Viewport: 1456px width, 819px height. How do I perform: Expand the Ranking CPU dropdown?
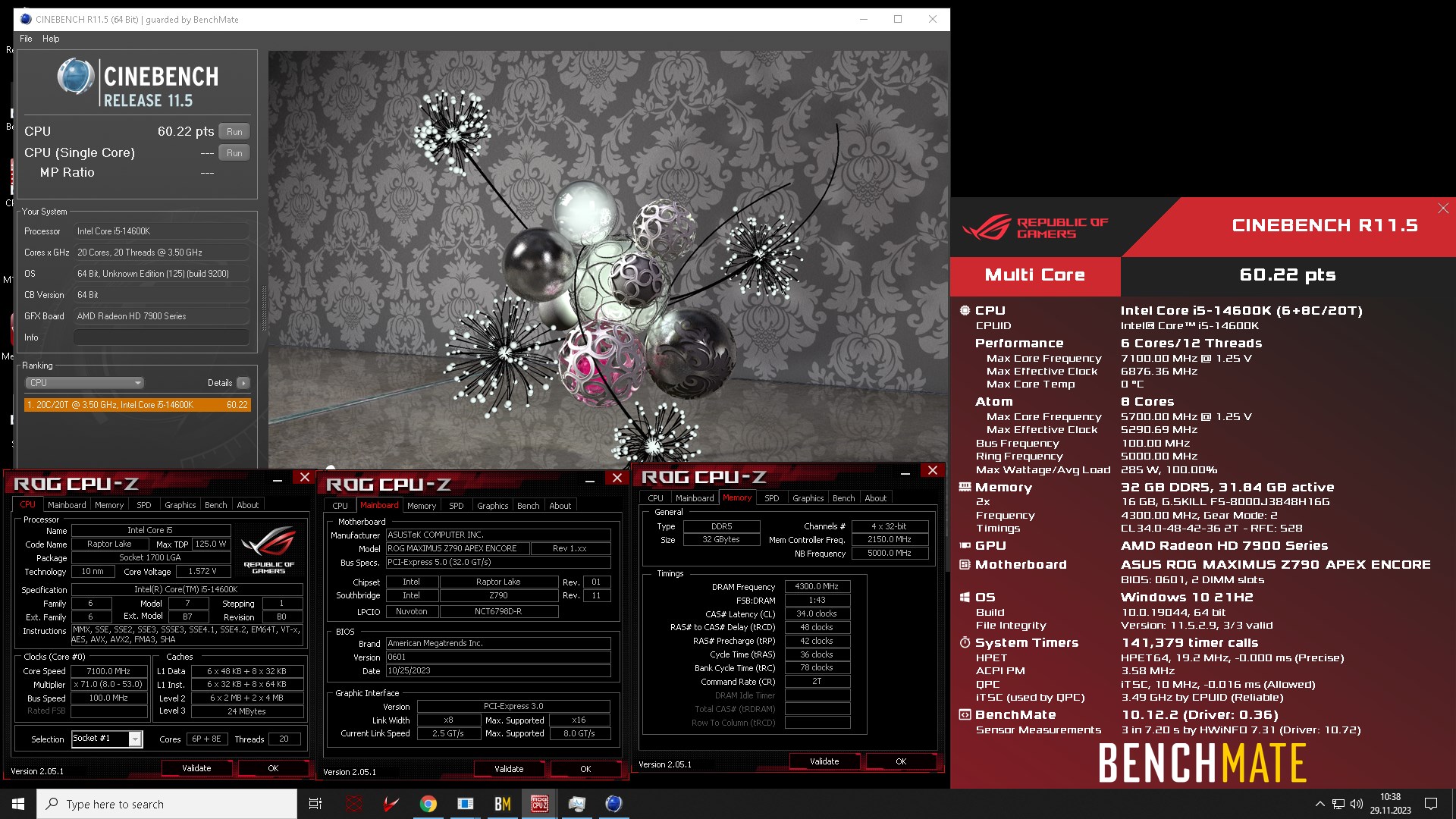pyautogui.click(x=84, y=383)
